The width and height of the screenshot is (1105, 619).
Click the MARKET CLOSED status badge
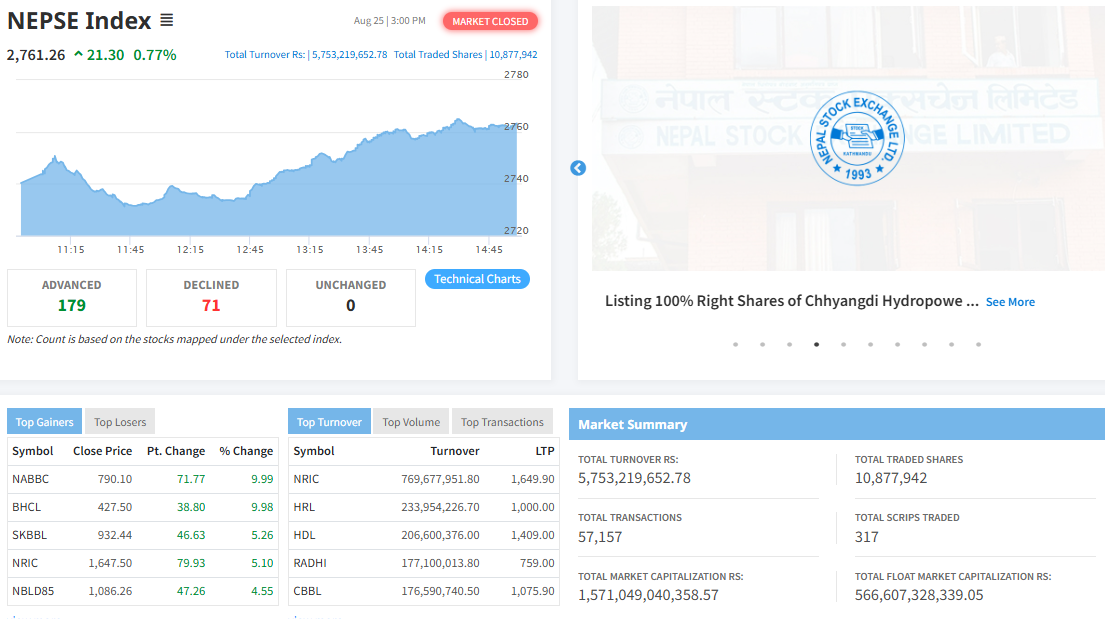point(490,21)
